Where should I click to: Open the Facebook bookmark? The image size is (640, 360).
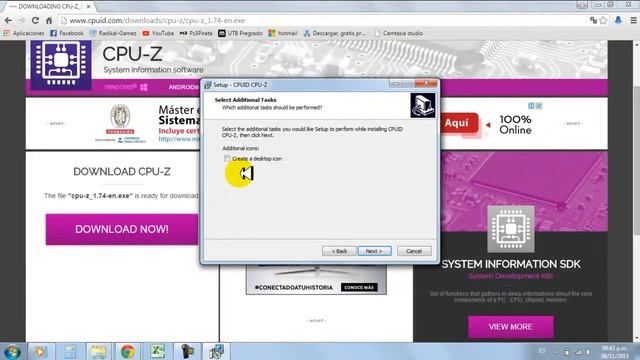[67, 33]
